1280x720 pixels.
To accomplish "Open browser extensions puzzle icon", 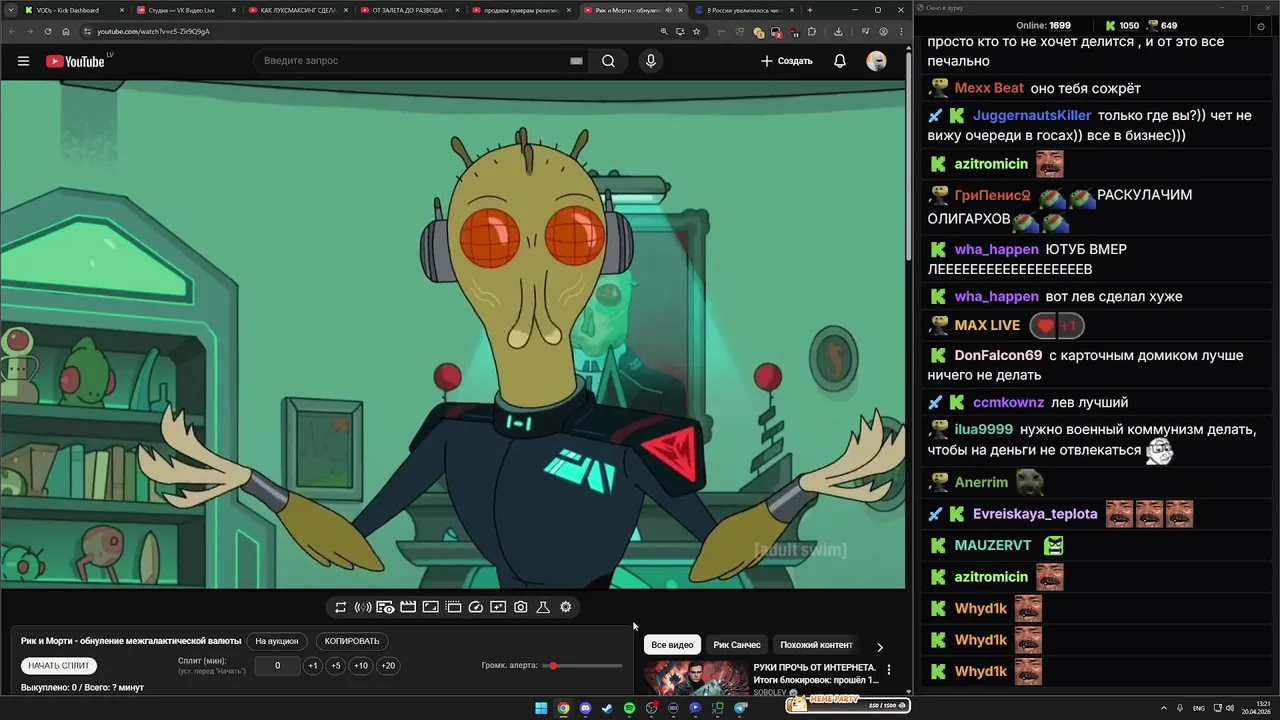I will [811, 31].
